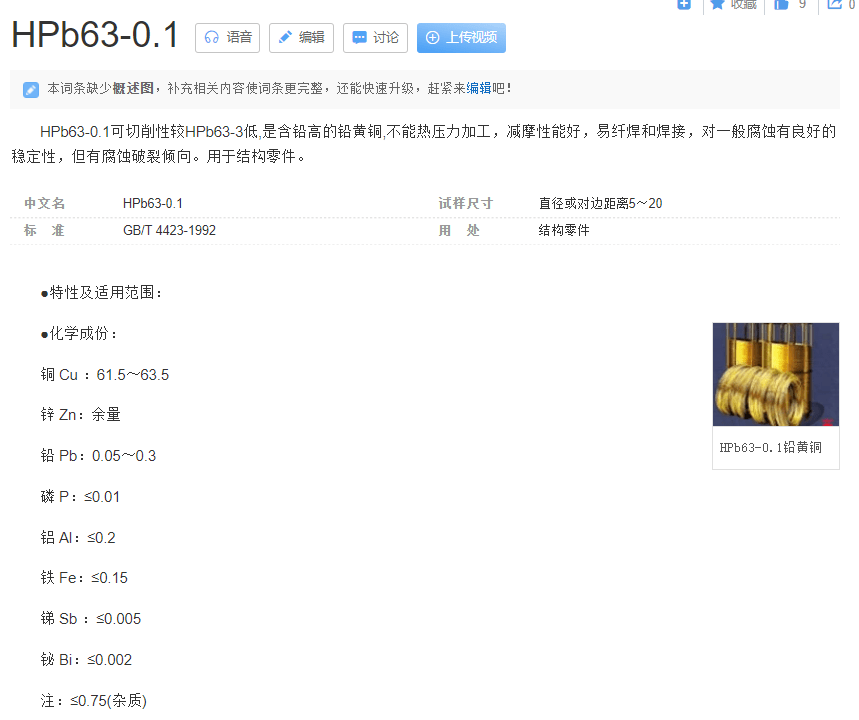Click the share icon showing 0
The height and width of the screenshot is (720, 859).
click(835, 6)
